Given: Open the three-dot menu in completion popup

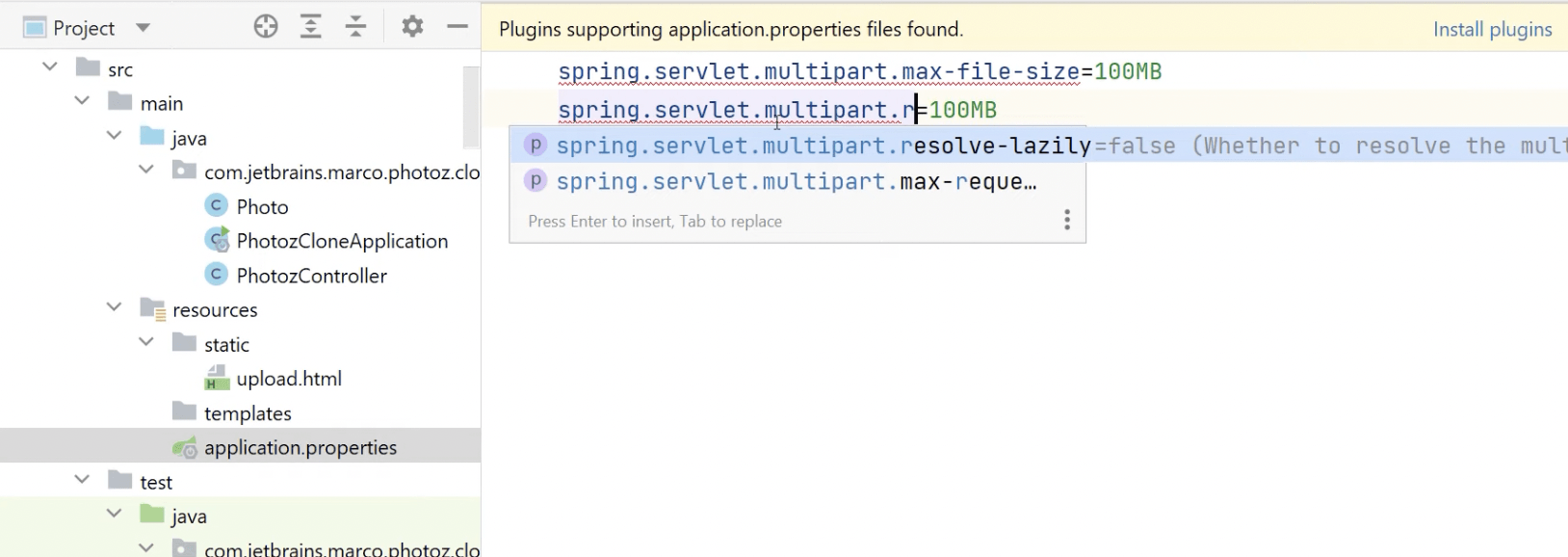Looking at the screenshot, I should coord(1066,221).
